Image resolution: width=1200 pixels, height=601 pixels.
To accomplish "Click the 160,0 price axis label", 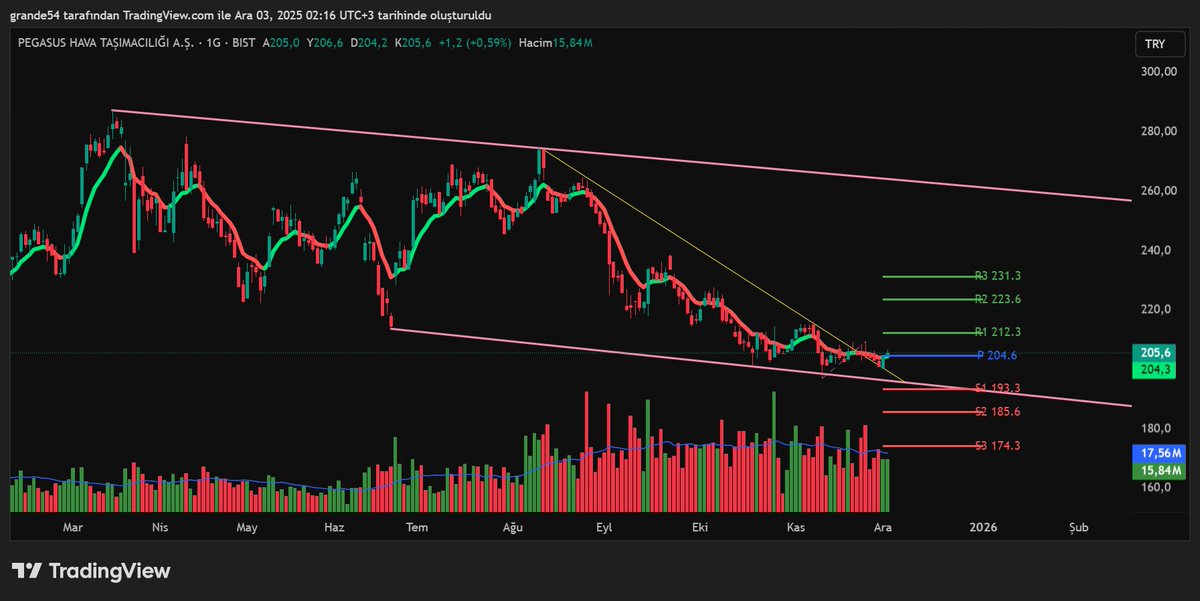I will (x=1156, y=487).
